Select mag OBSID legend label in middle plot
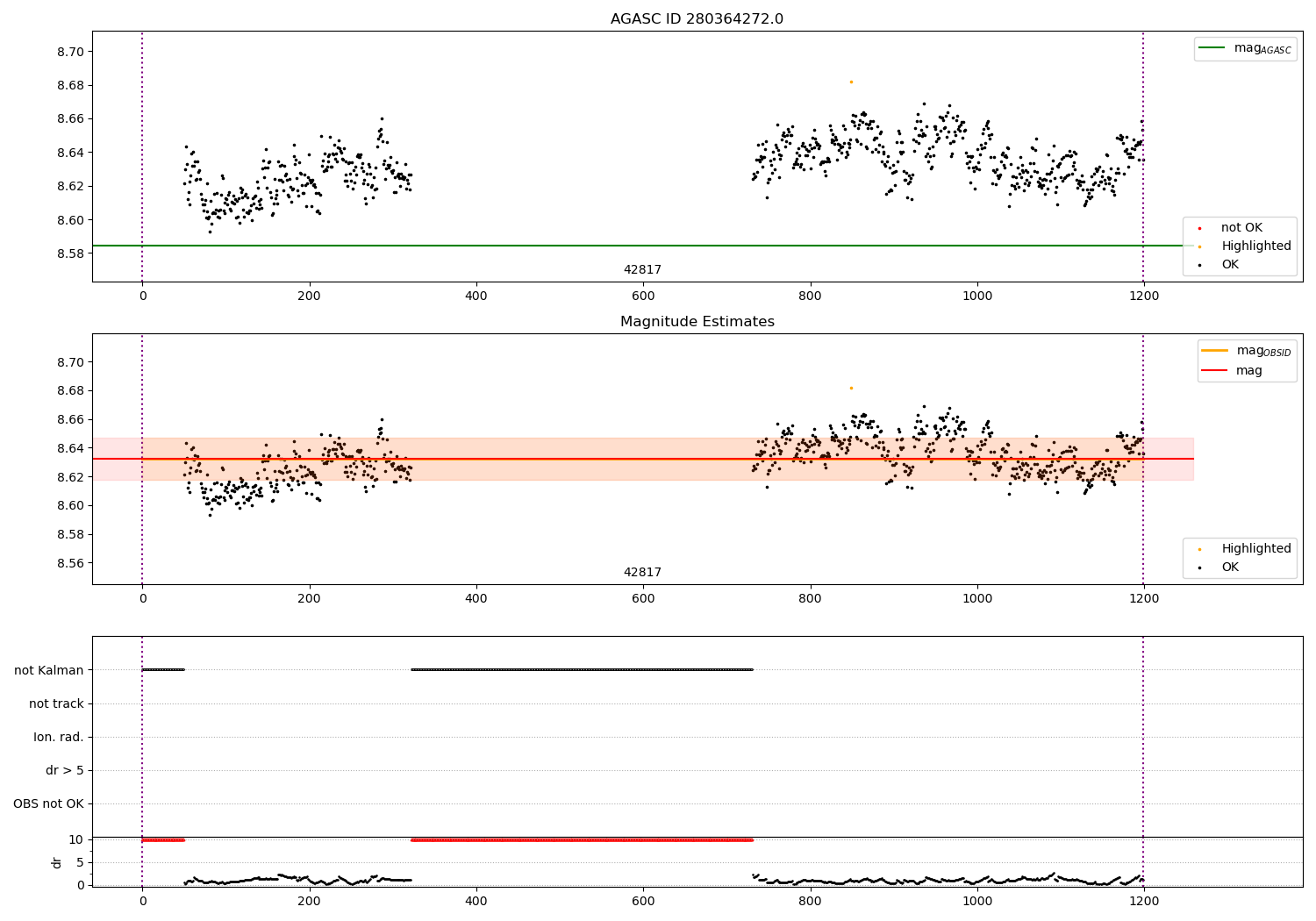This screenshot has height=921, width=1316. pyautogui.click(x=1263, y=351)
